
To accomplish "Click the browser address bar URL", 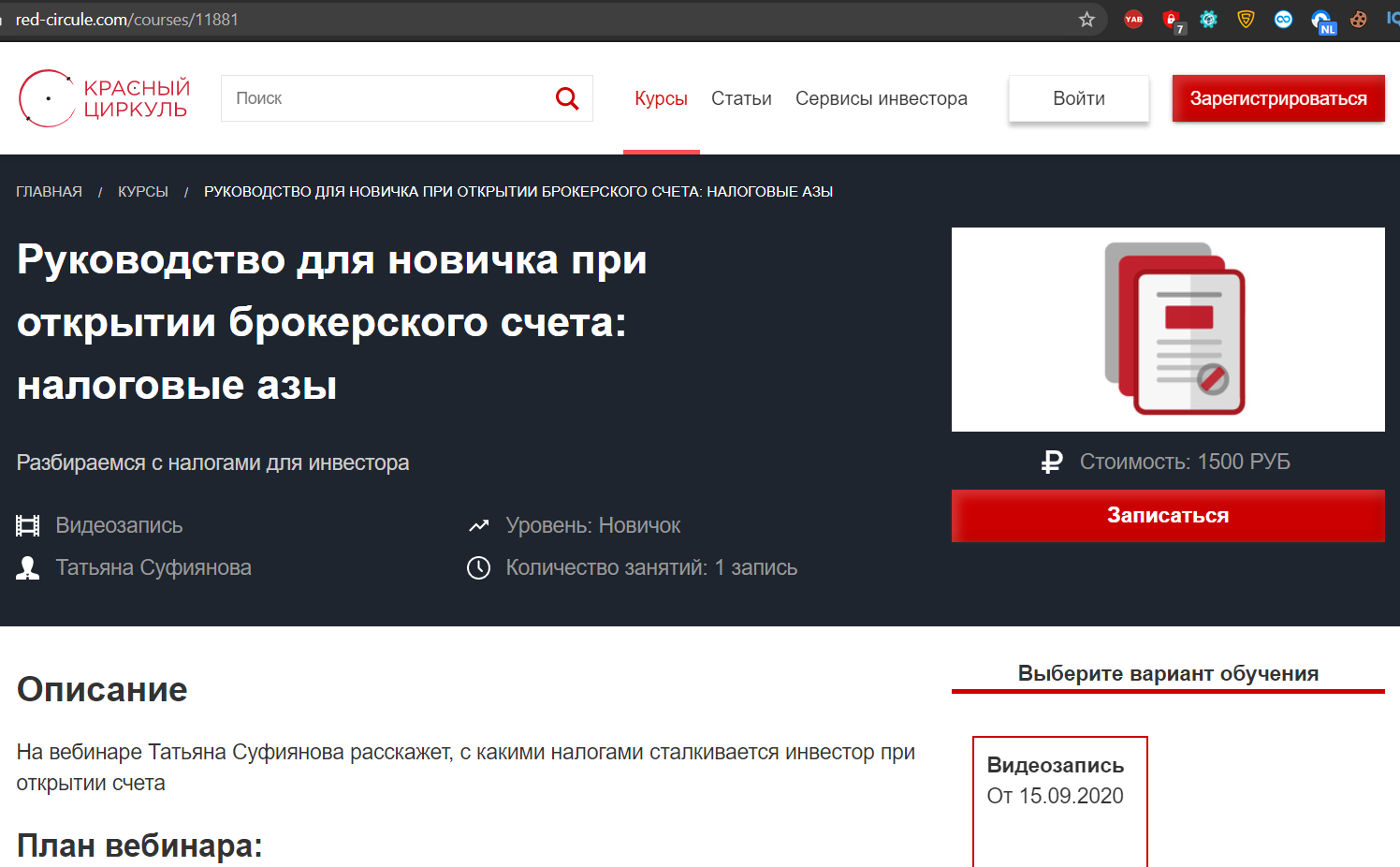I will coord(127,20).
